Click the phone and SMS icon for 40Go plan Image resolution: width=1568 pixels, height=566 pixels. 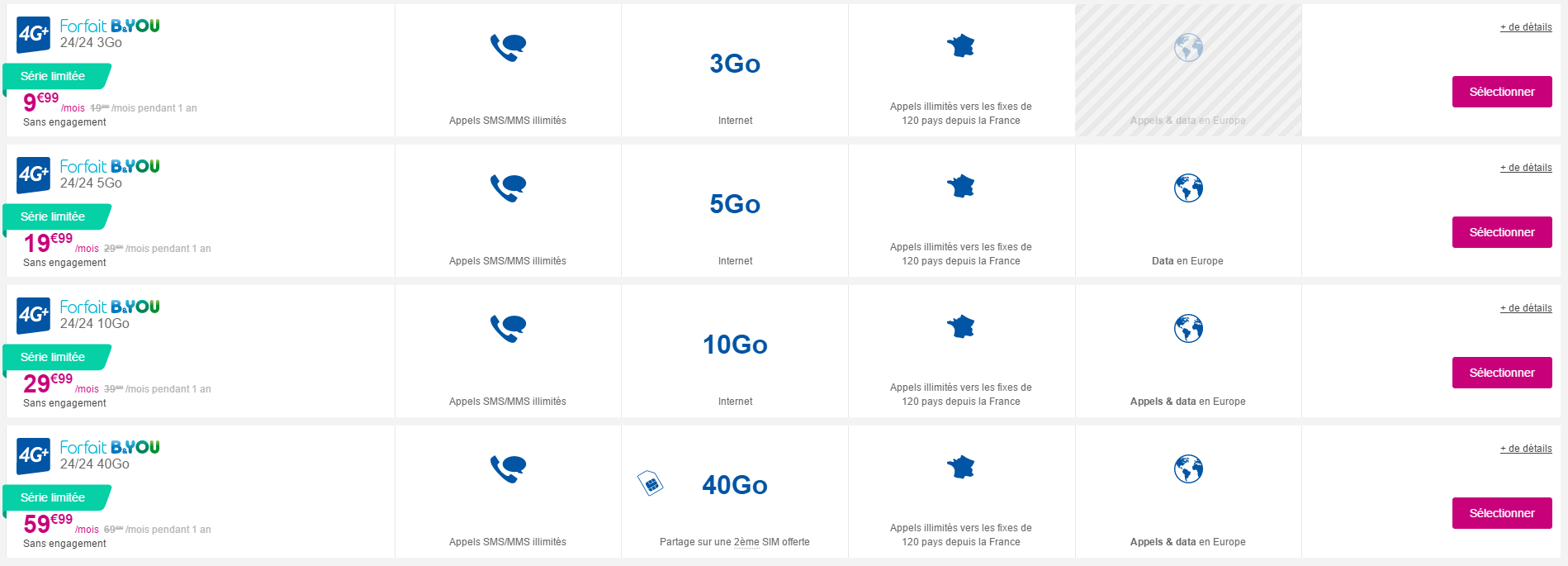click(x=508, y=468)
